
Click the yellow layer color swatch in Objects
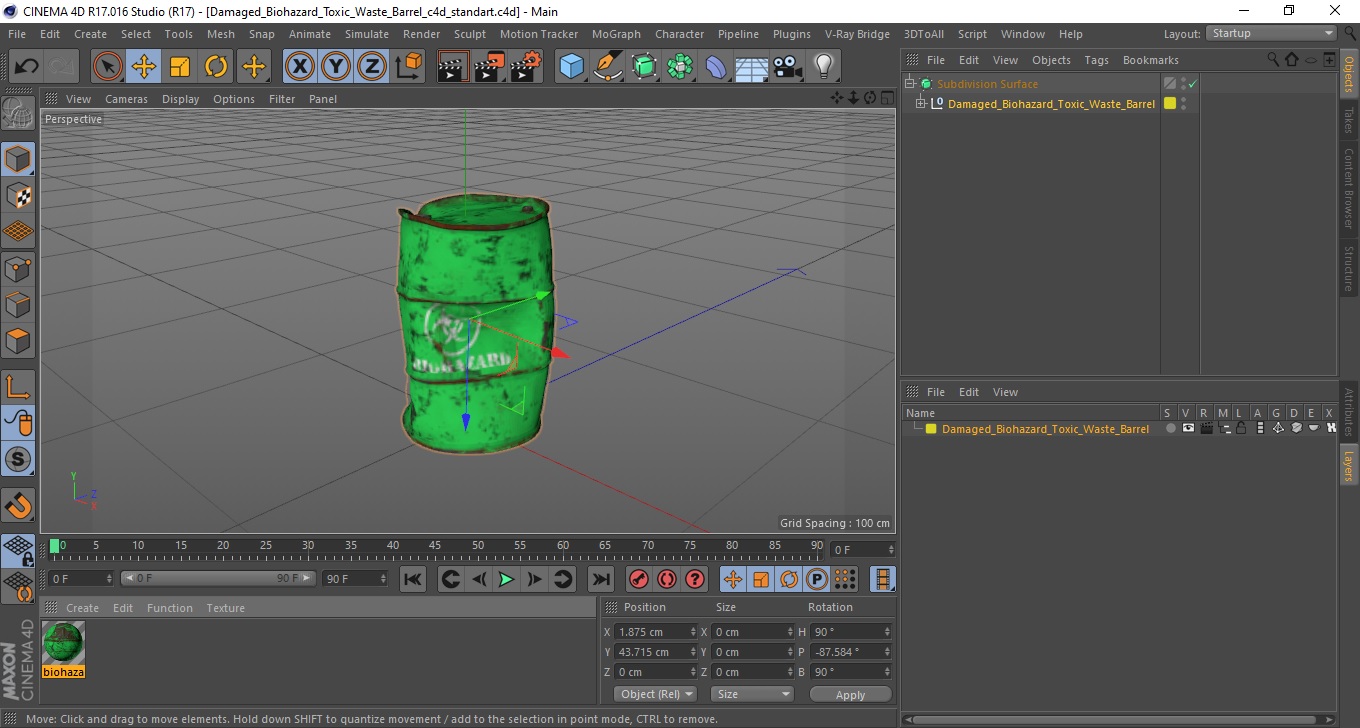(1170, 103)
